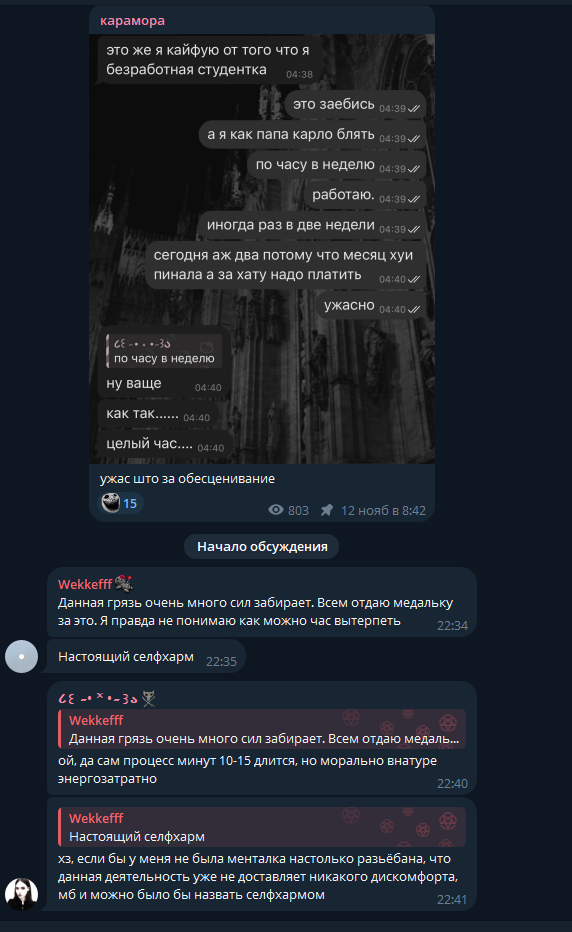Click the cat emoji beside stylized nickname
Viewport: 572px width, 932px height.
click(x=148, y=698)
